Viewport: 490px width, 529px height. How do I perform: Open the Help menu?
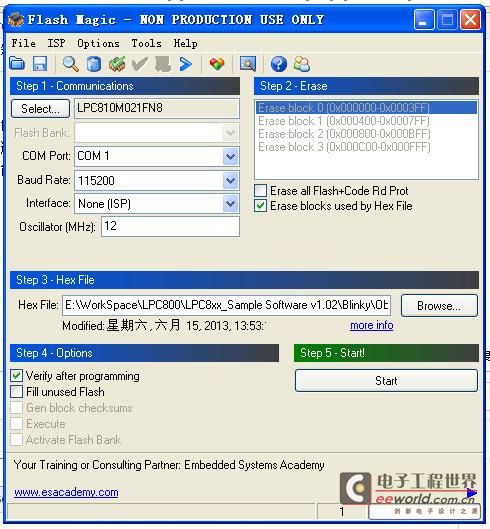click(185, 44)
